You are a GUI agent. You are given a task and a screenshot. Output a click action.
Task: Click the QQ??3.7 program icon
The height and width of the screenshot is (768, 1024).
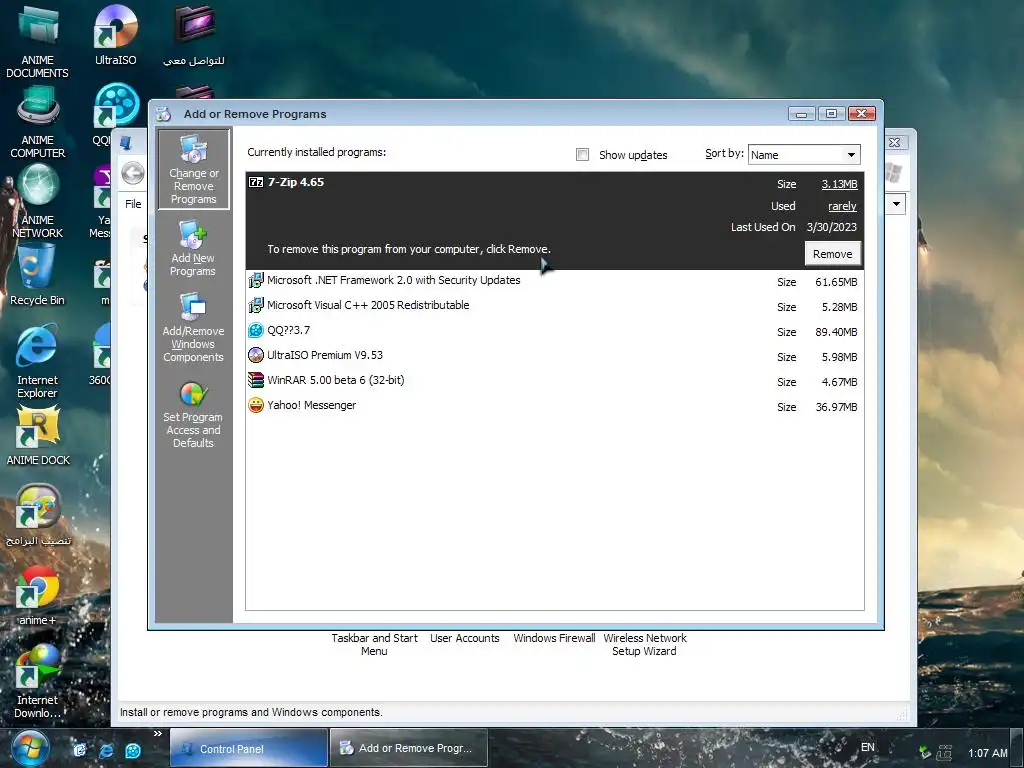[x=256, y=330]
